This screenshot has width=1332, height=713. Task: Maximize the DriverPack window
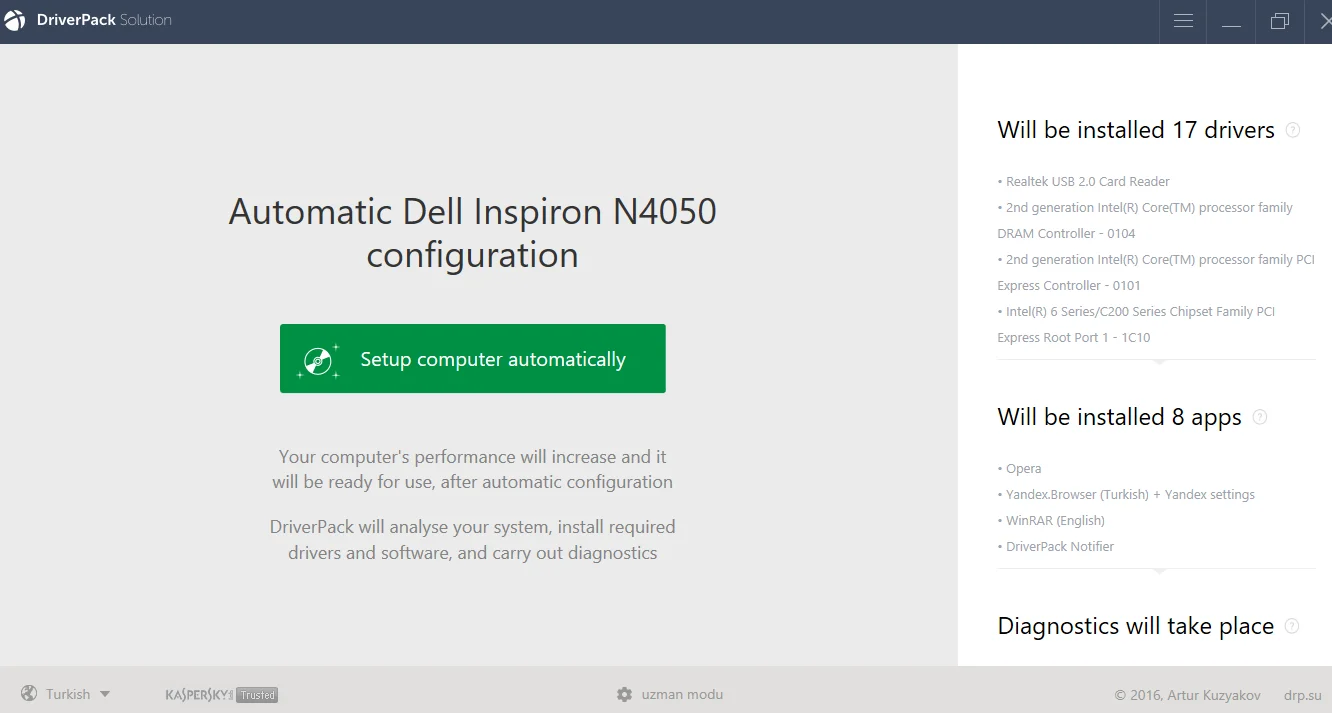(1279, 21)
